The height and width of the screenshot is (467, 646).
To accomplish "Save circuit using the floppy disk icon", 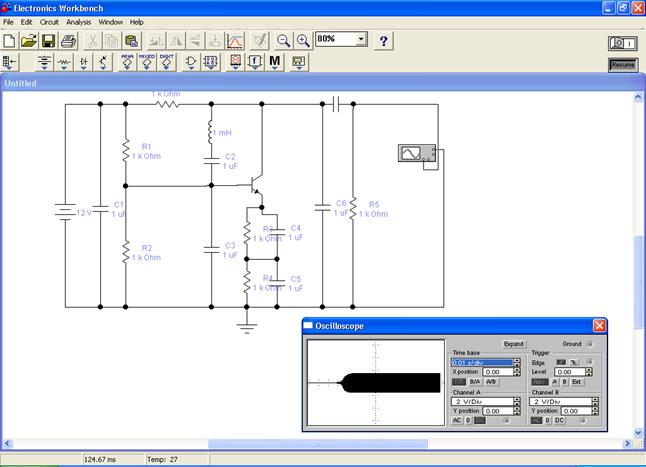I will 48,41.
